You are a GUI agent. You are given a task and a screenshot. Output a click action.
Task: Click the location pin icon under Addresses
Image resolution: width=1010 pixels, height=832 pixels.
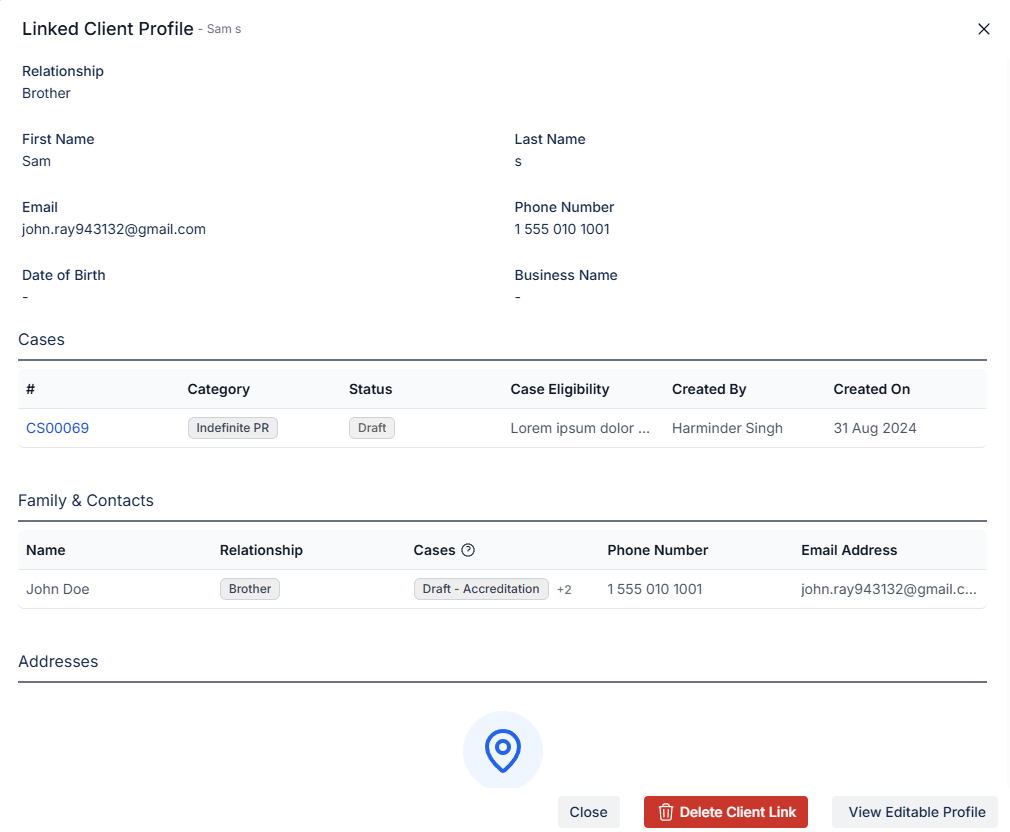click(503, 750)
